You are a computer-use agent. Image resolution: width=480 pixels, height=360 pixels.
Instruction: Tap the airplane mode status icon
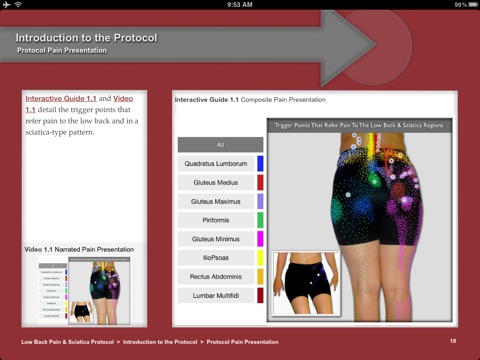click(x=6, y=4)
